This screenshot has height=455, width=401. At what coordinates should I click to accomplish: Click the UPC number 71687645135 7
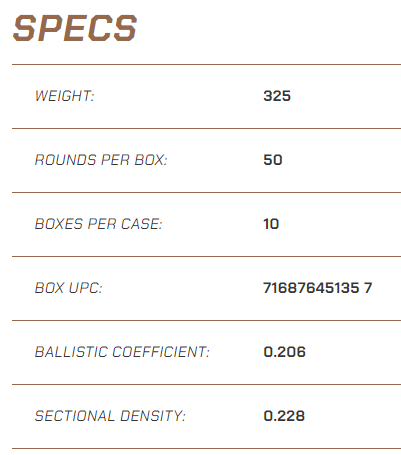tap(318, 288)
